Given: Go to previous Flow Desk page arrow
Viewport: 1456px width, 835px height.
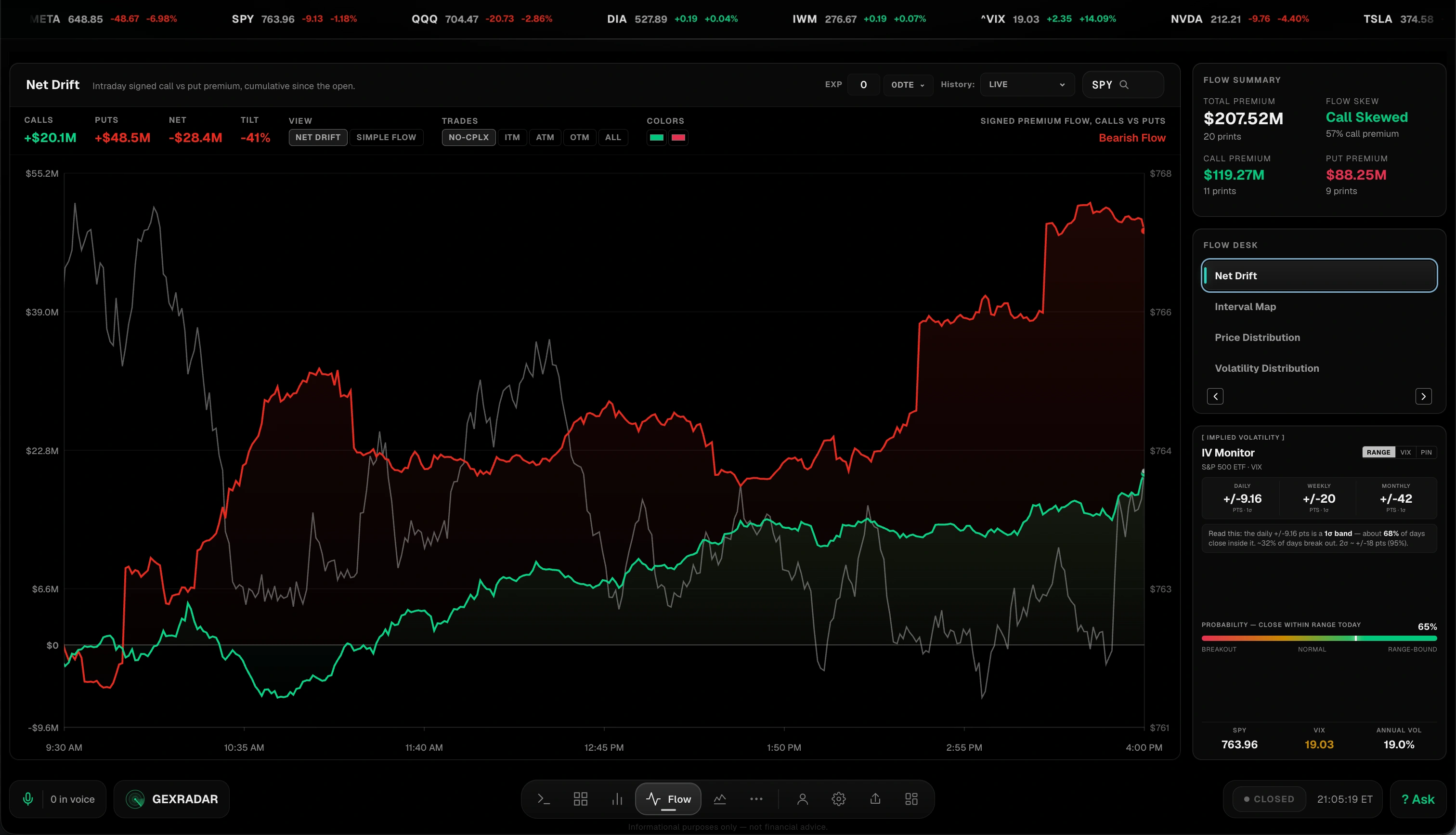Looking at the screenshot, I should tap(1215, 396).
